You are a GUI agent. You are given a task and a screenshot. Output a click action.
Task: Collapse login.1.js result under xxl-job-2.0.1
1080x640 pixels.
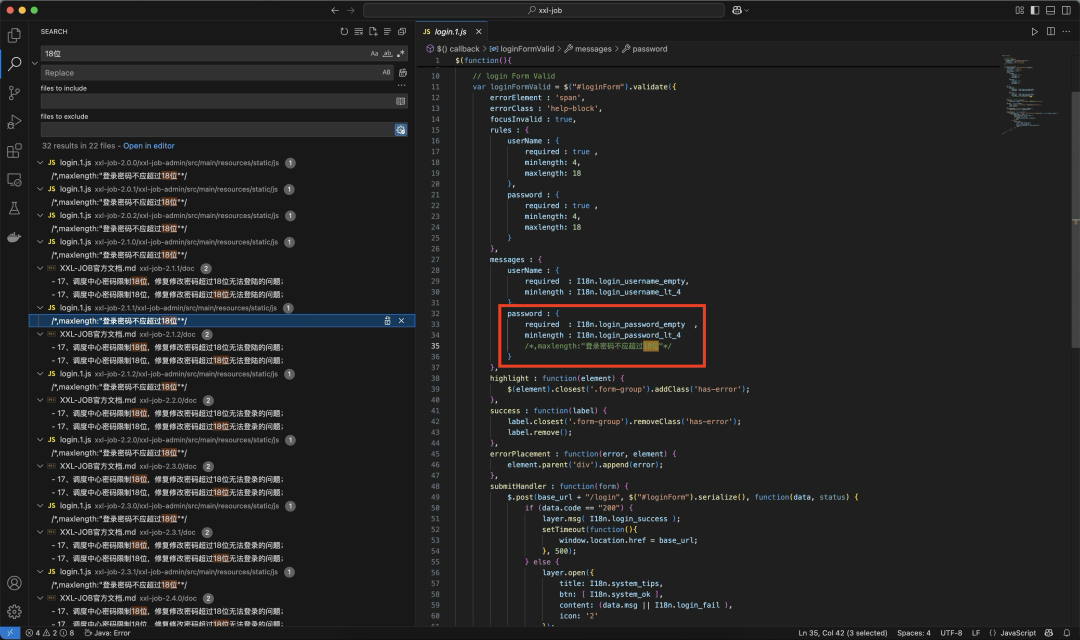click(40, 189)
